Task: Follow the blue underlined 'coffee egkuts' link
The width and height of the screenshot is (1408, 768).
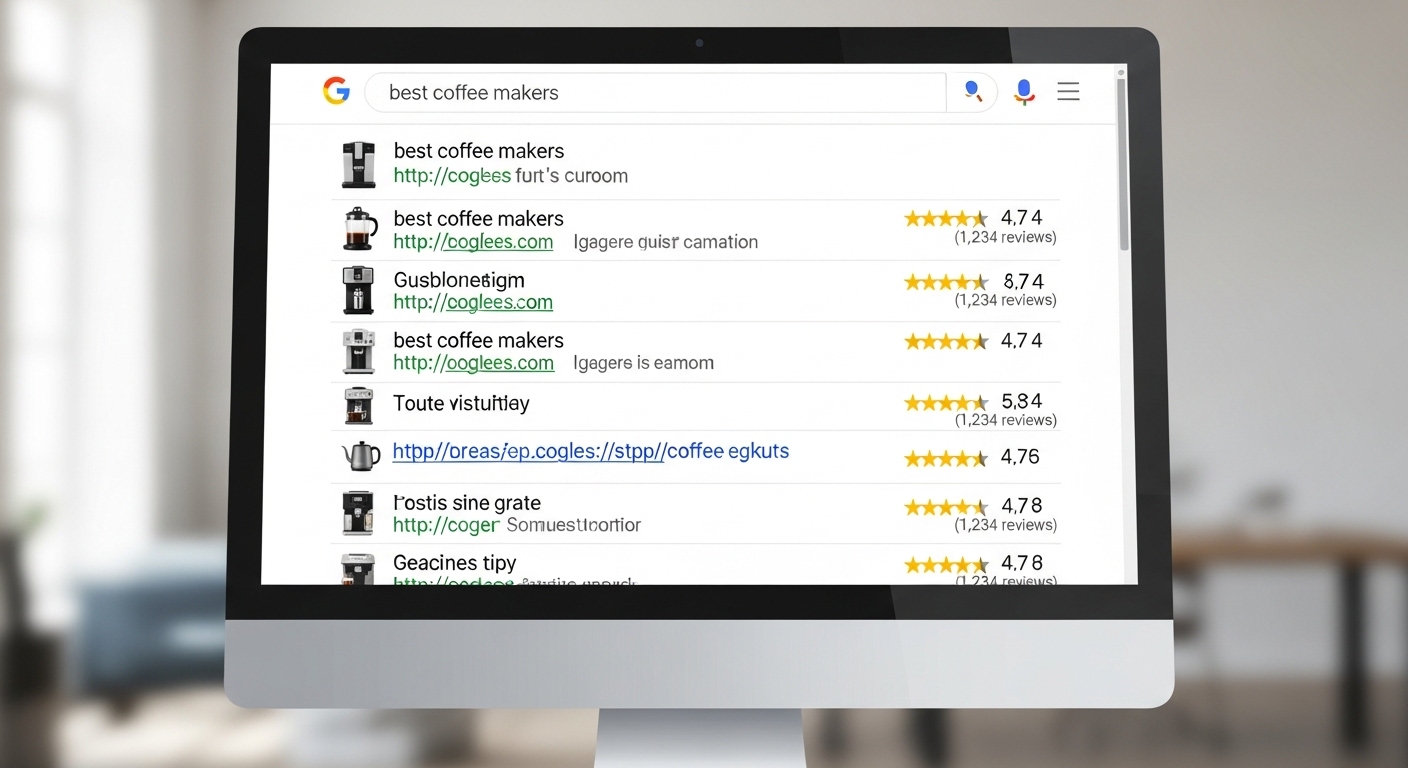Action: tap(591, 451)
